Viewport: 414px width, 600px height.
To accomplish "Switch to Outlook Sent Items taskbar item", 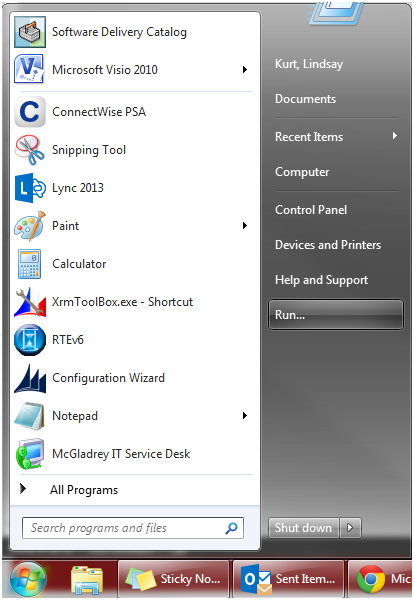I will click(288, 579).
